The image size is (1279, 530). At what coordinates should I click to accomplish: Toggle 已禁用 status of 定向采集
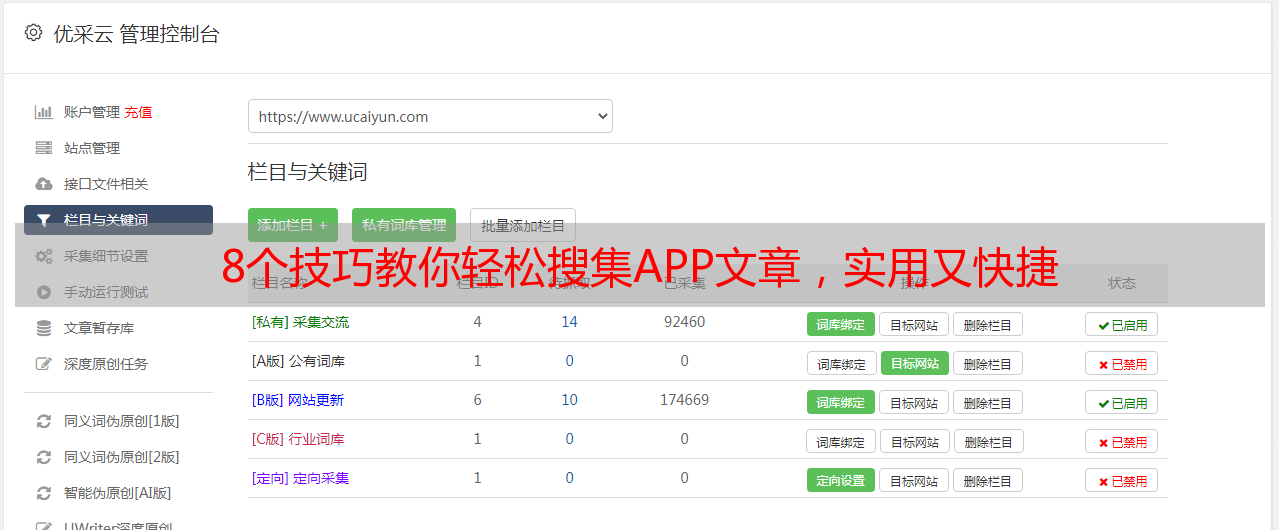point(1122,480)
